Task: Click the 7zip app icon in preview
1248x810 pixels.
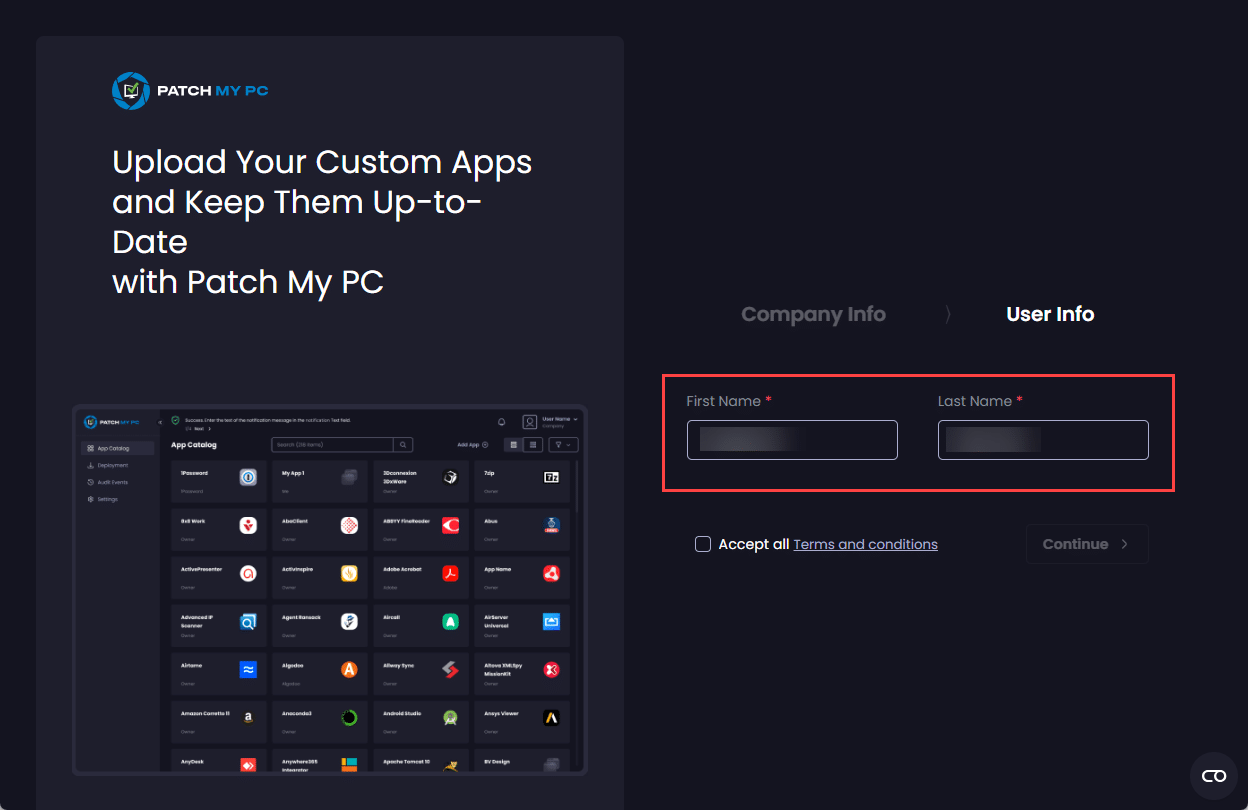Action: coord(550,477)
